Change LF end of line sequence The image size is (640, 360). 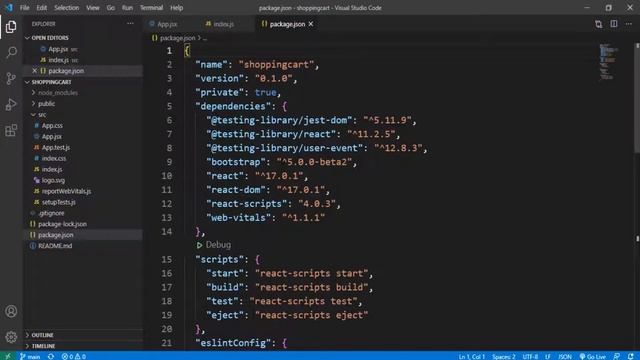(x=548, y=356)
